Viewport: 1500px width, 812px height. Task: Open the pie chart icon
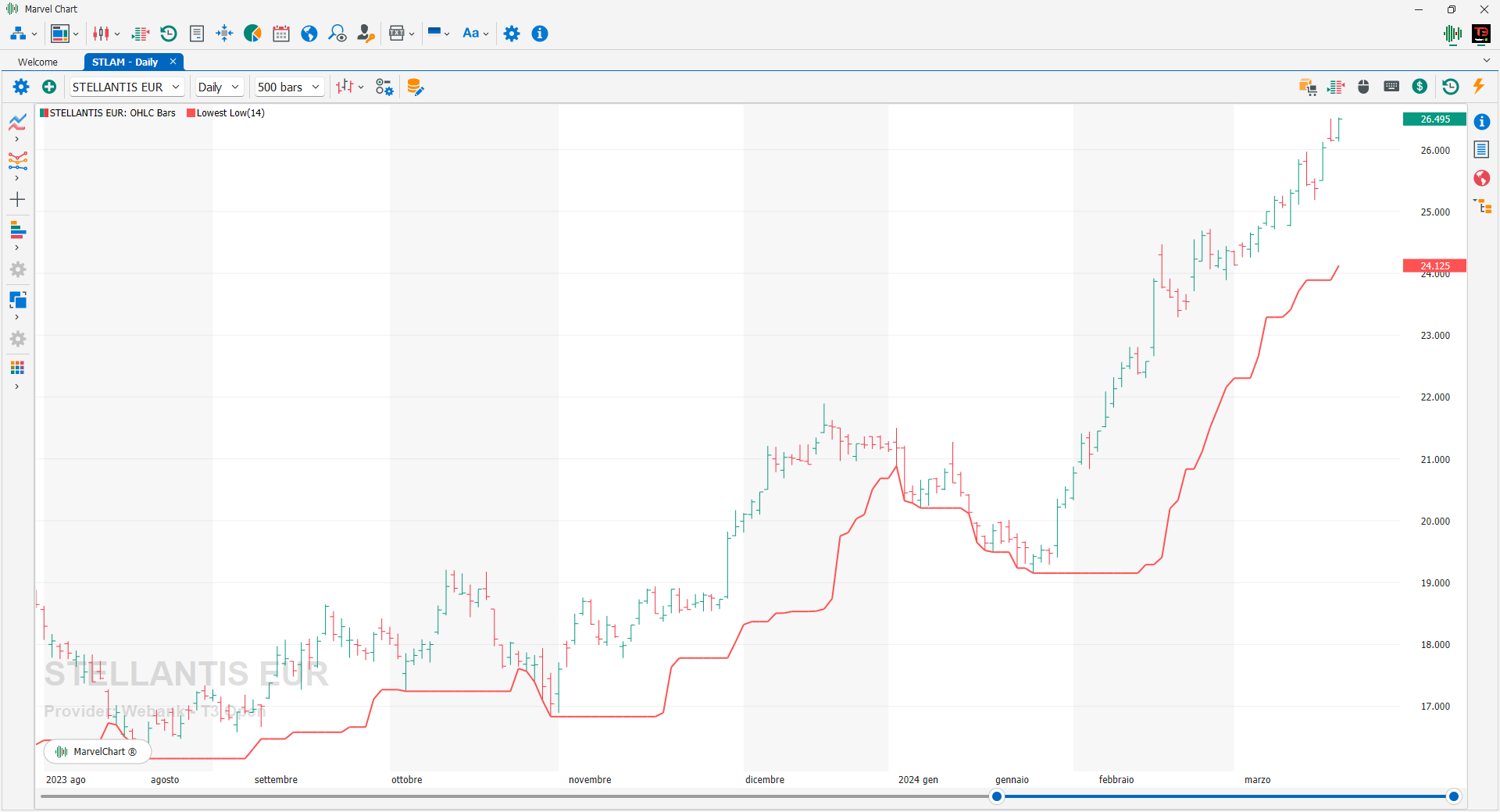252,34
